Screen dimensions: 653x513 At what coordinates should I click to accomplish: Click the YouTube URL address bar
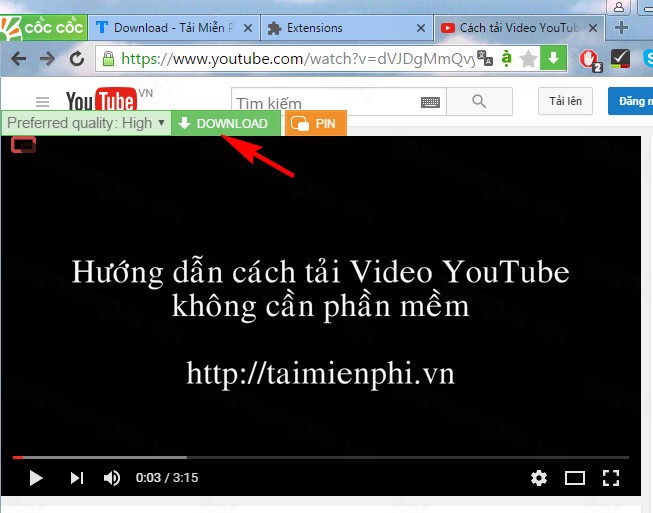298,59
